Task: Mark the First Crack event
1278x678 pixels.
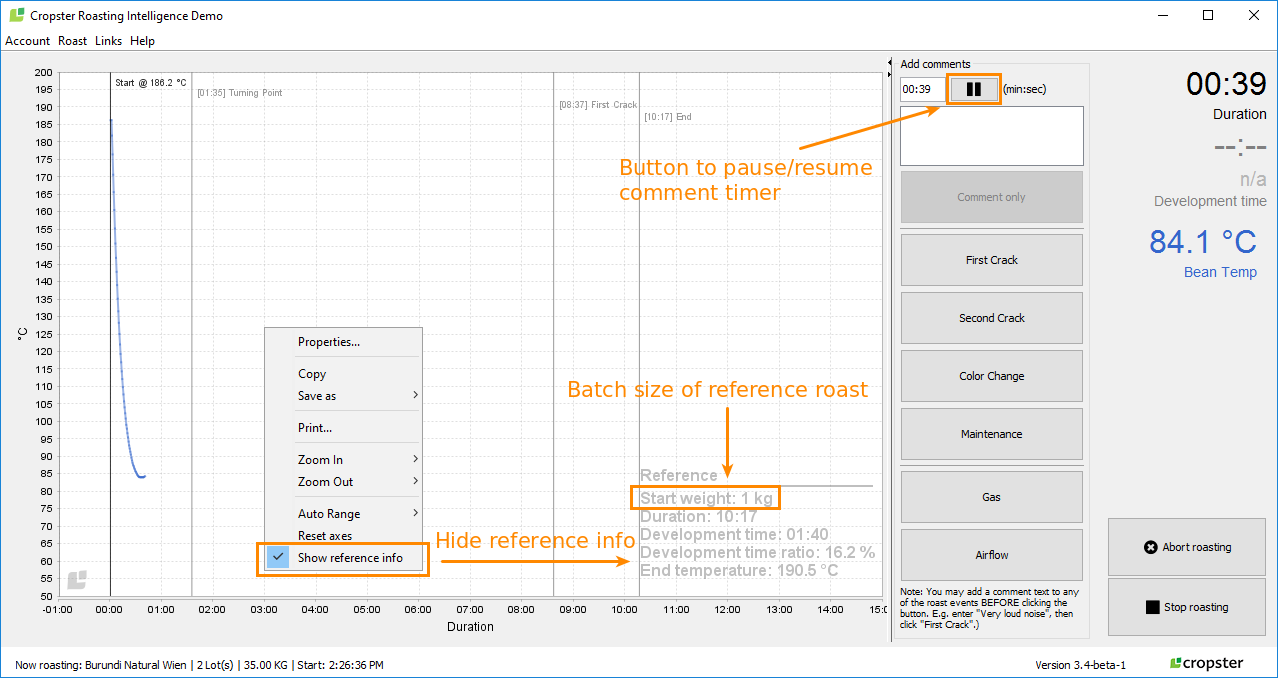Action: (991, 260)
